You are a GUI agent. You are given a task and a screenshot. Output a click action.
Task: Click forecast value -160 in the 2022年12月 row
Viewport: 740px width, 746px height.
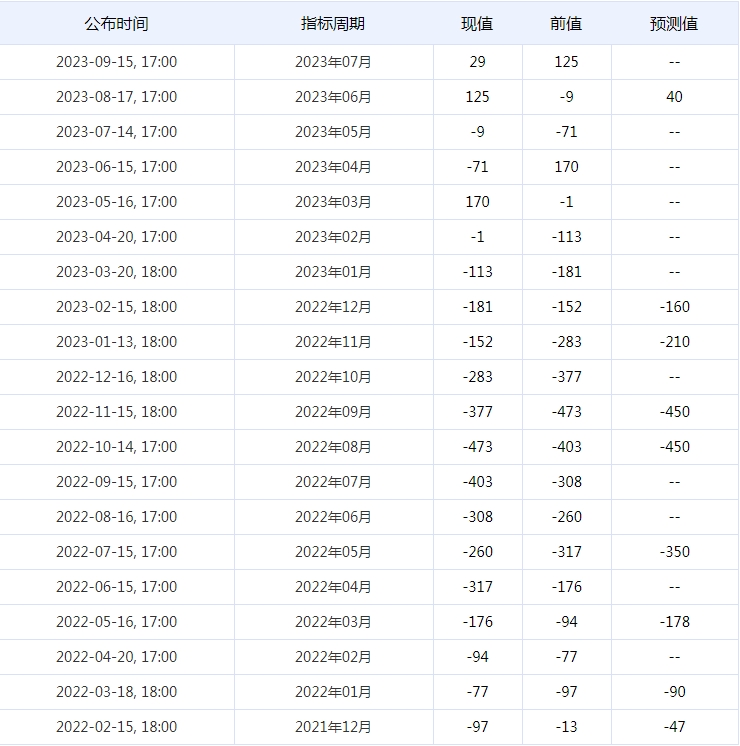click(x=674, y=307)
